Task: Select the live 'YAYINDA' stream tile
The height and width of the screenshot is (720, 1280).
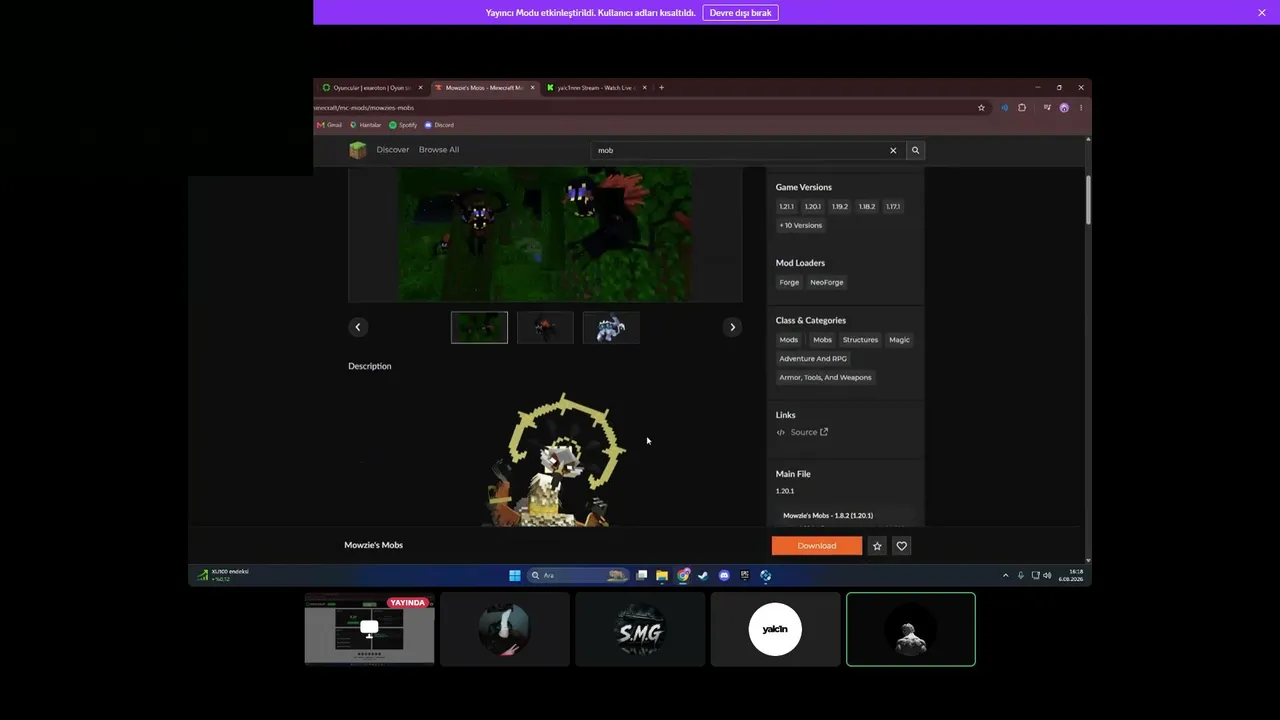Action: point(370,629)
